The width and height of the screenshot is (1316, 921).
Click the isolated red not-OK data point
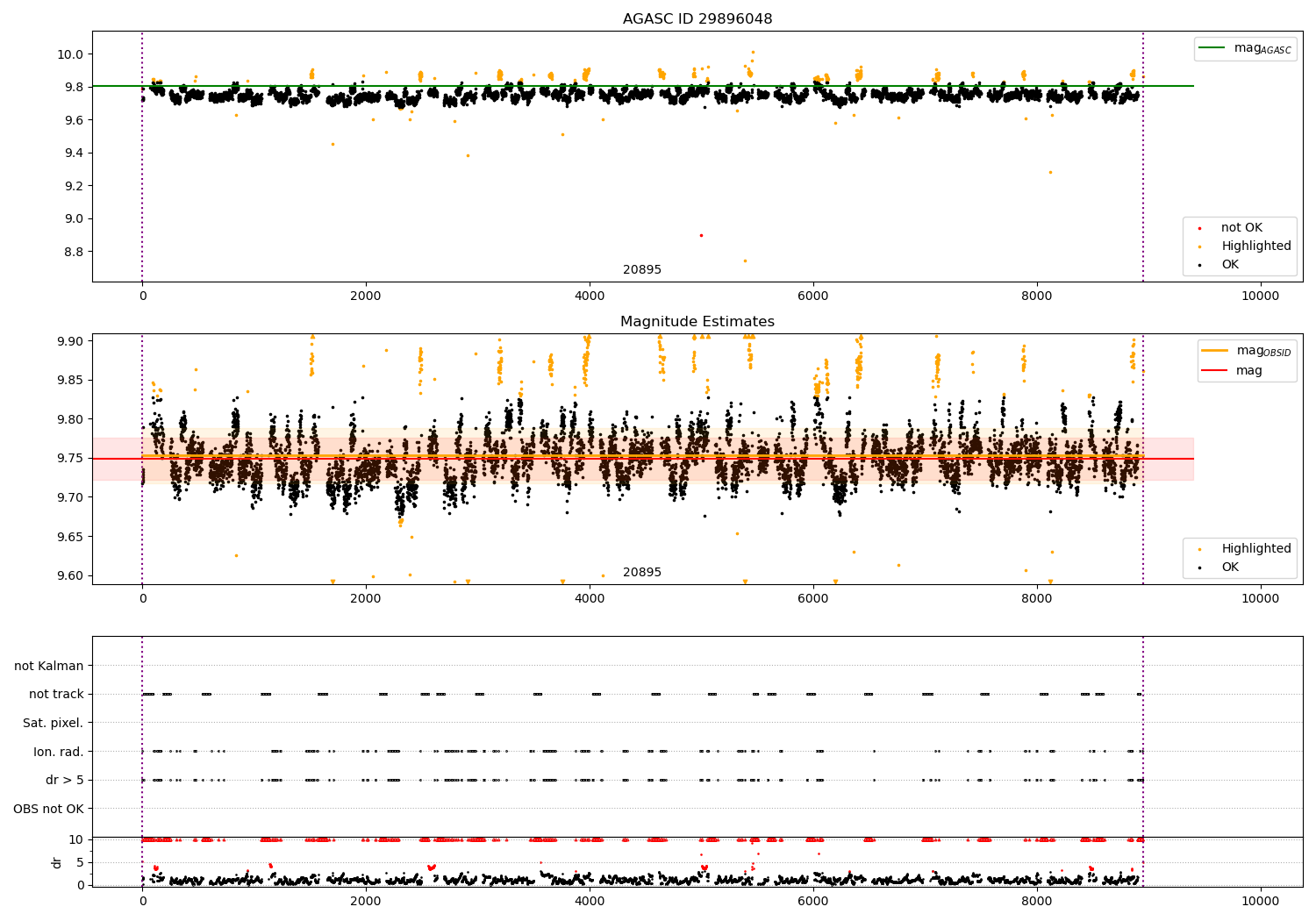[x=701, y=235]
